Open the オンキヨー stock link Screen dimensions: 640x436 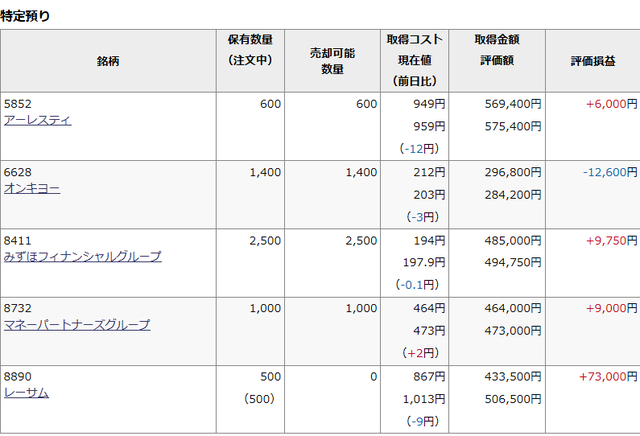point(32,188)
